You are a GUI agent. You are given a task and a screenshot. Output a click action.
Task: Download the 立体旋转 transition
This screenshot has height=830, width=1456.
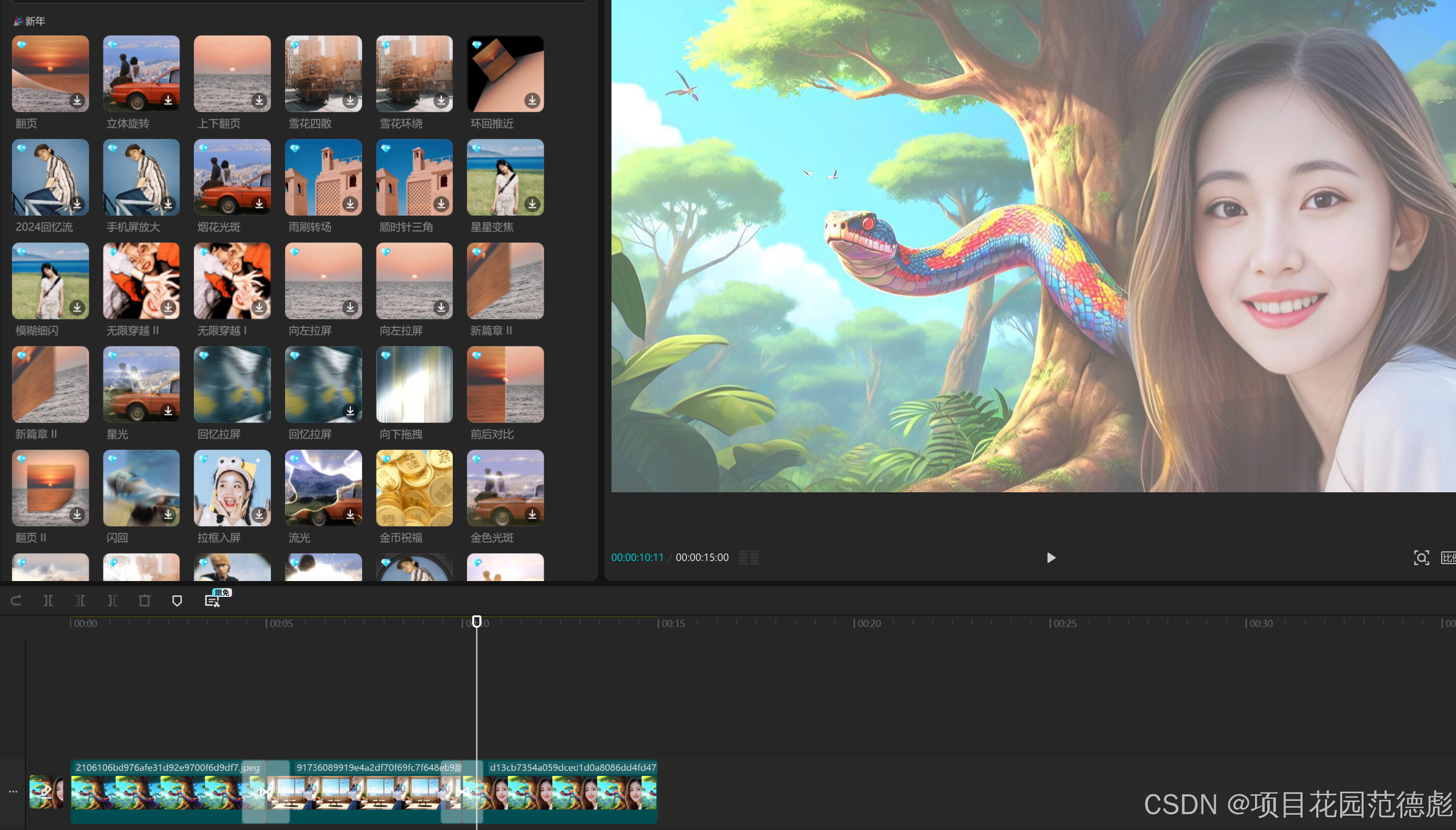tap(168, 100)
